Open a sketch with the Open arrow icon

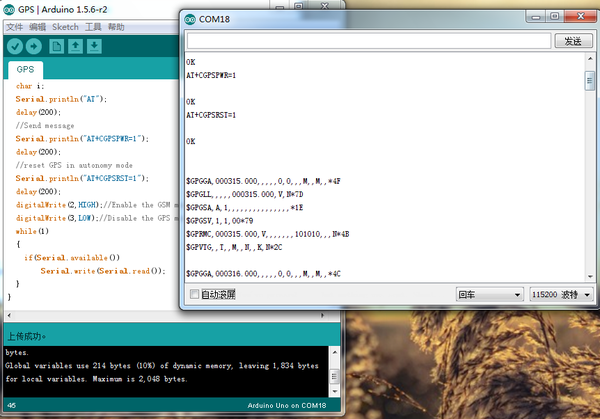click(75, 47)
